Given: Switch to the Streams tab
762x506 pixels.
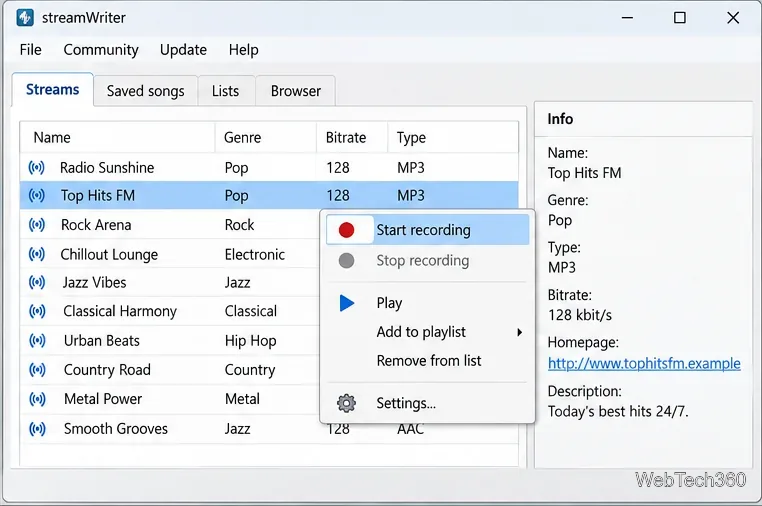Looking at the screenshot, I should tap(52, 90).
